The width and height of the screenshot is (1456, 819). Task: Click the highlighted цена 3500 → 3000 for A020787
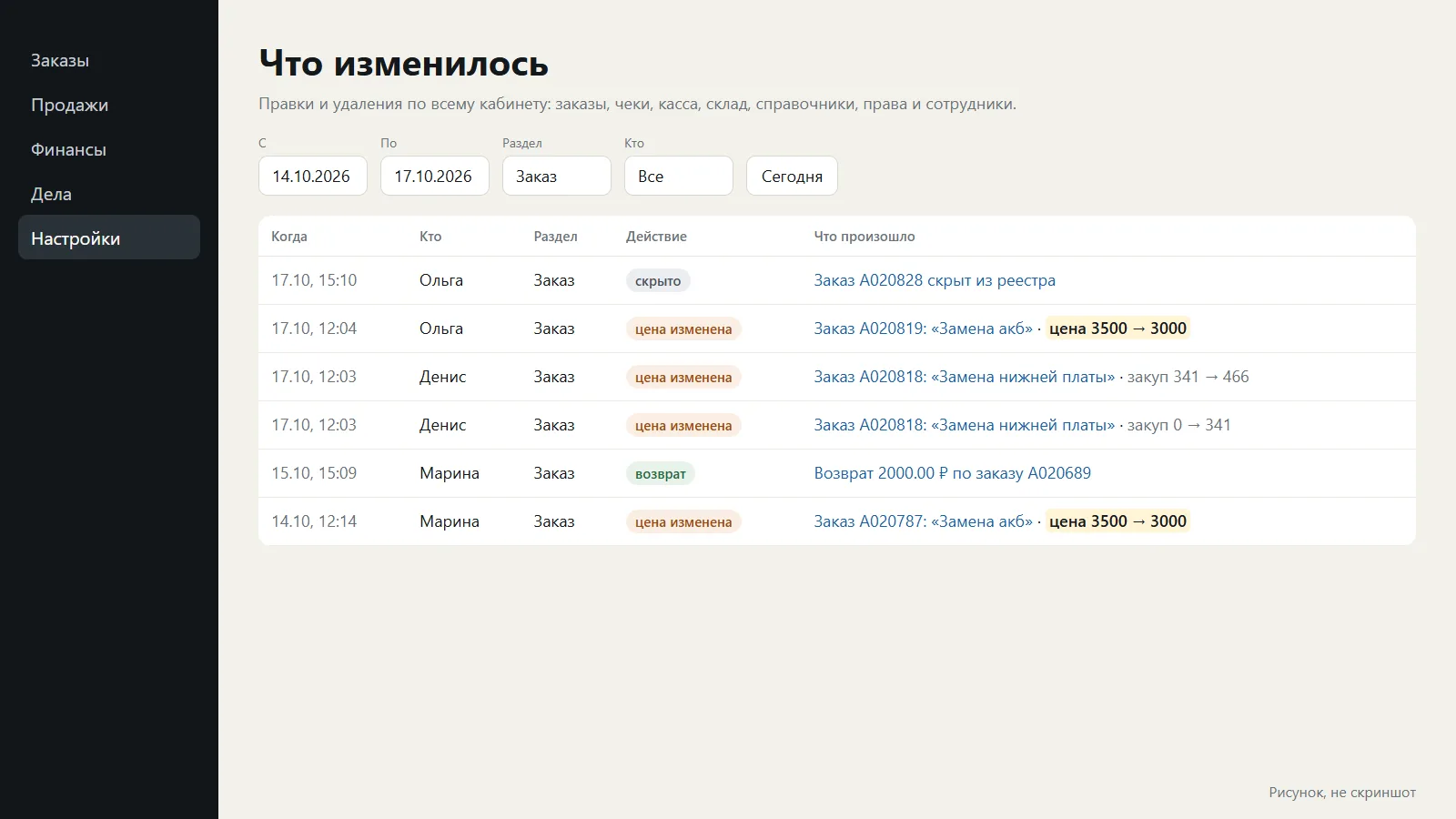pos(1117,521)
